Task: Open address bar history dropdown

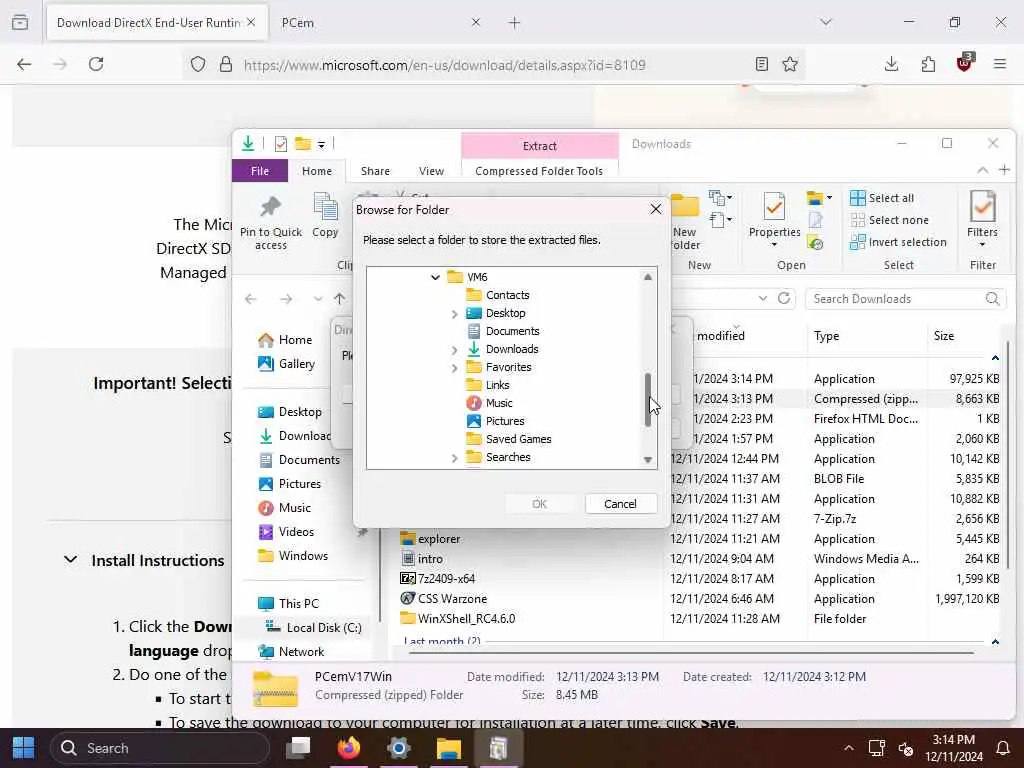Action: click(763, 298)
